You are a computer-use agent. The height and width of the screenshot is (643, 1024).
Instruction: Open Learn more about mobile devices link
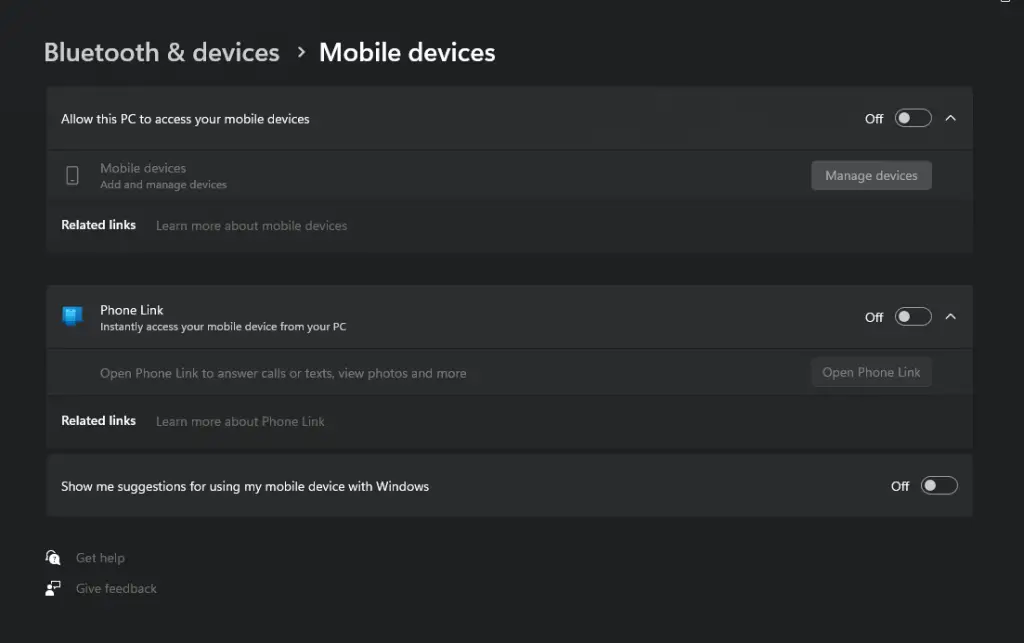(x=251, y=226)
